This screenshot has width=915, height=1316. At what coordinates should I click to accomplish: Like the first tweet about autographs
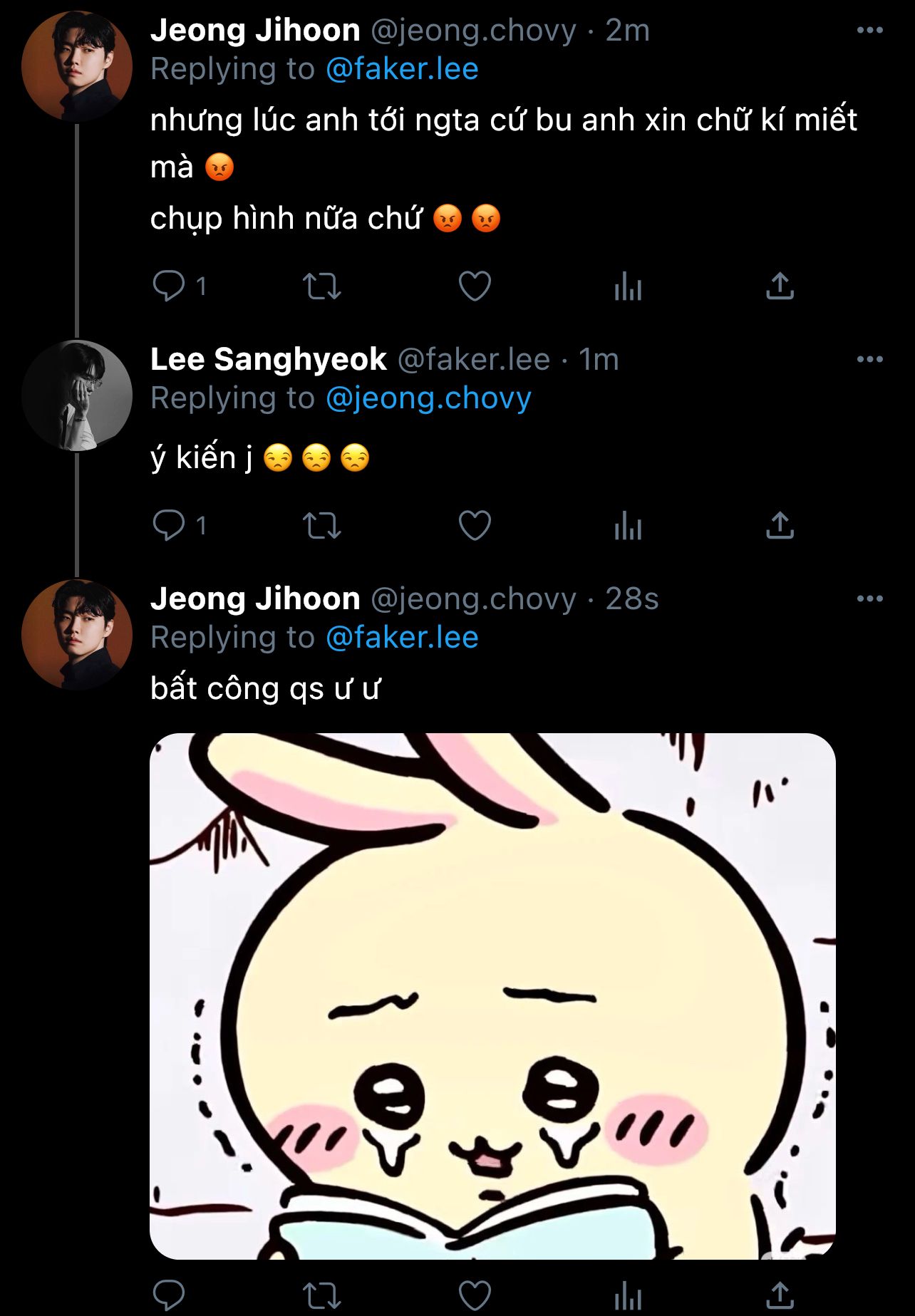[x=475, y=286]
